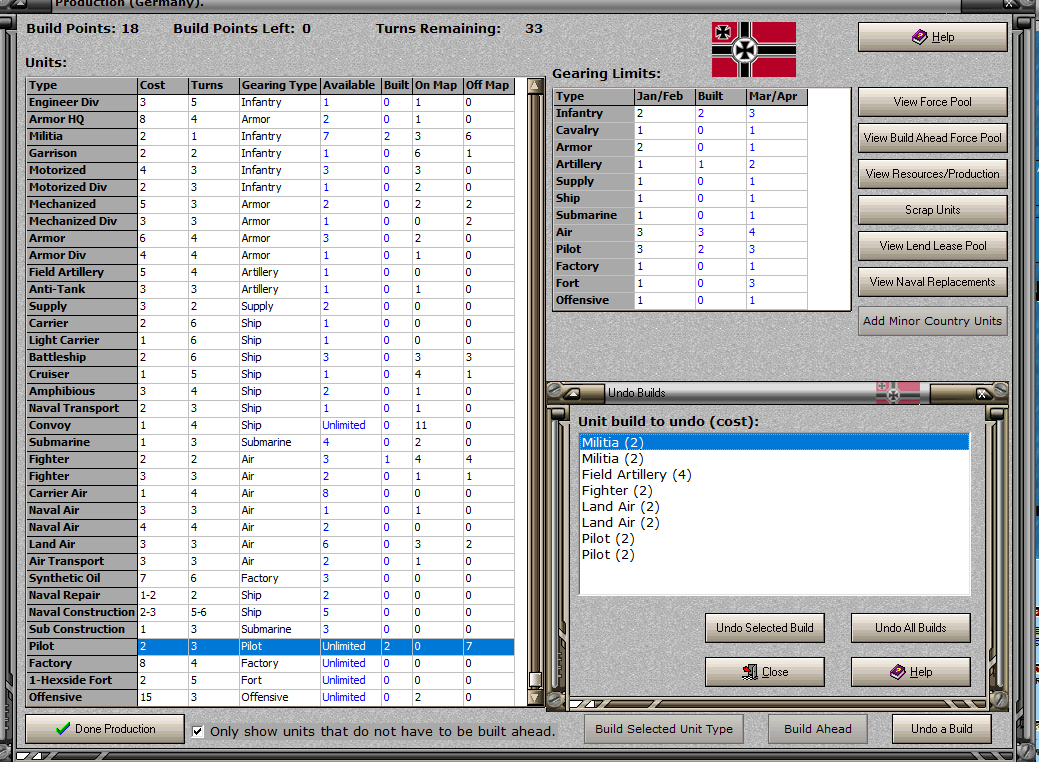Image resolution: width=1039 pixels, height=762 pixels.
Task: Toggle only show units not built ahead checkbox
Action: click(197, 732)
